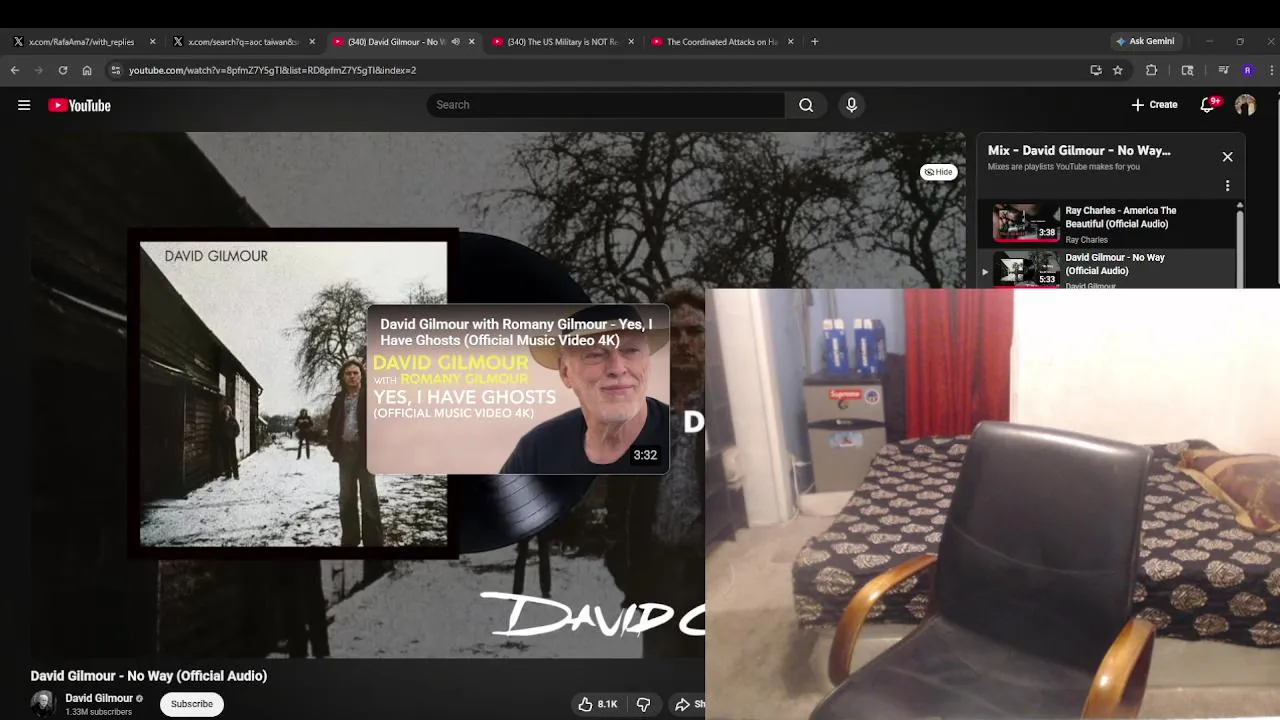The width and height of the screenshot is (1280, 720).
Task: Reload the page with the refresh icon
Action: click(x=62, y=70)
